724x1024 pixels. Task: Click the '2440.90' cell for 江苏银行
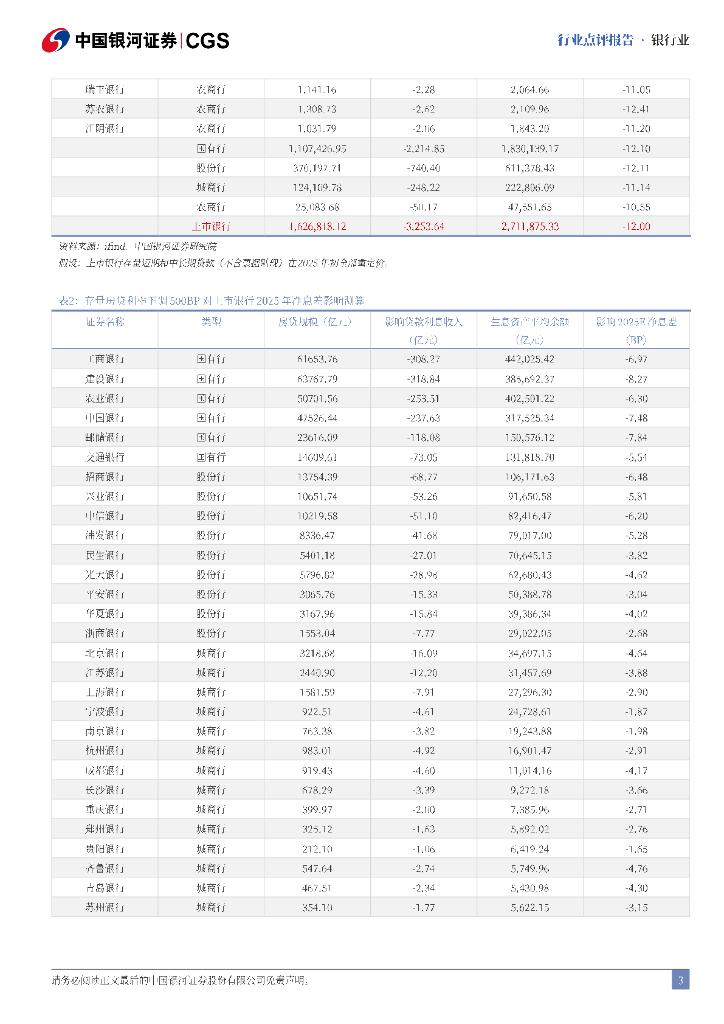[x=317, y=673]
